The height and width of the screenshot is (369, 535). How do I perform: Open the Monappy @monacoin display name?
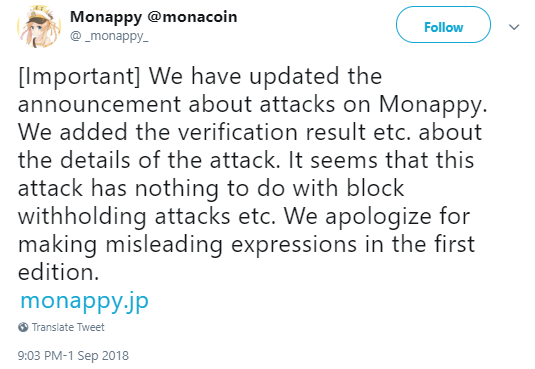coord(154,17)
